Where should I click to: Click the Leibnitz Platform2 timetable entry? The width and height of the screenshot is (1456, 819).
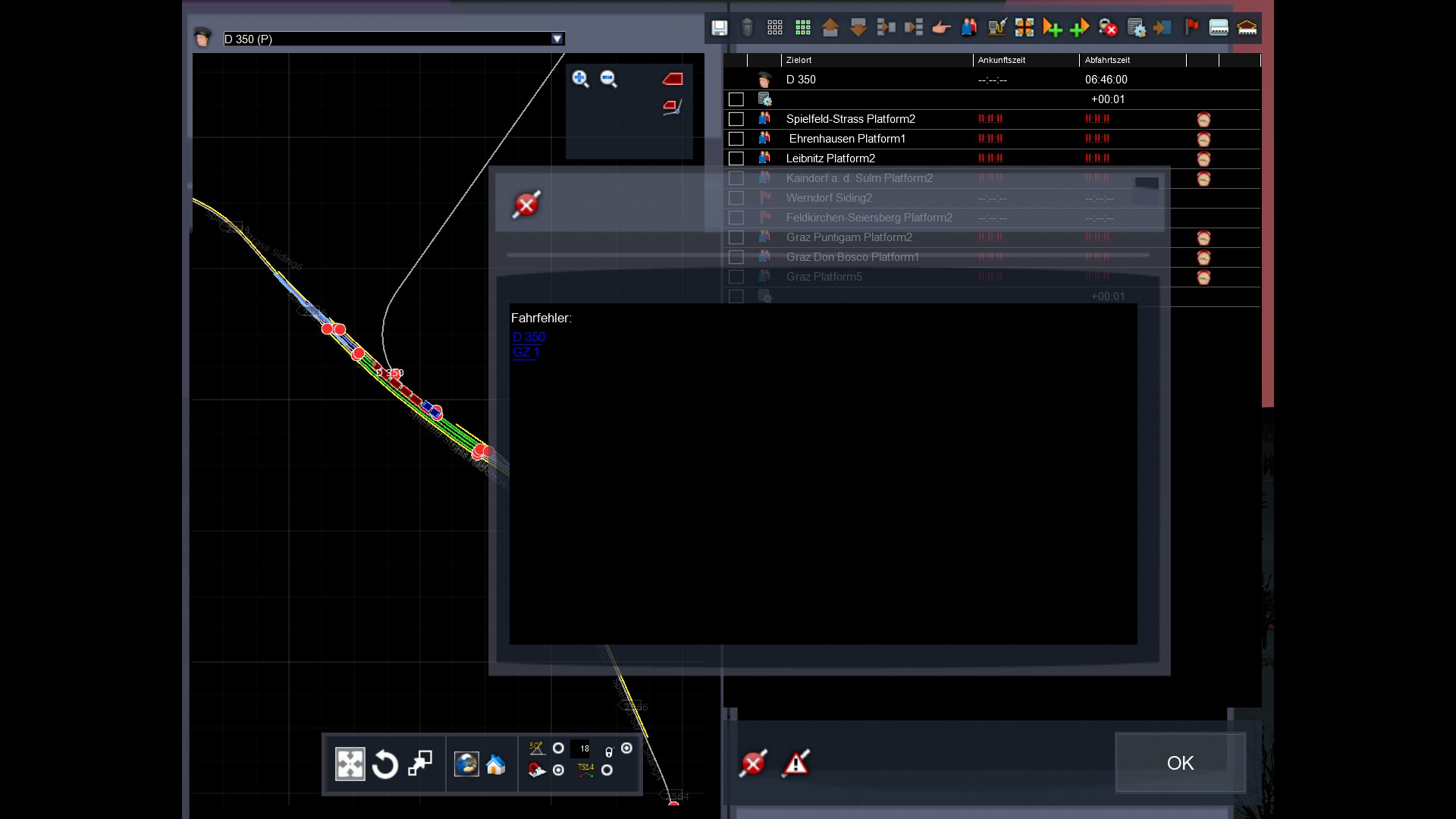click(830, 158)
